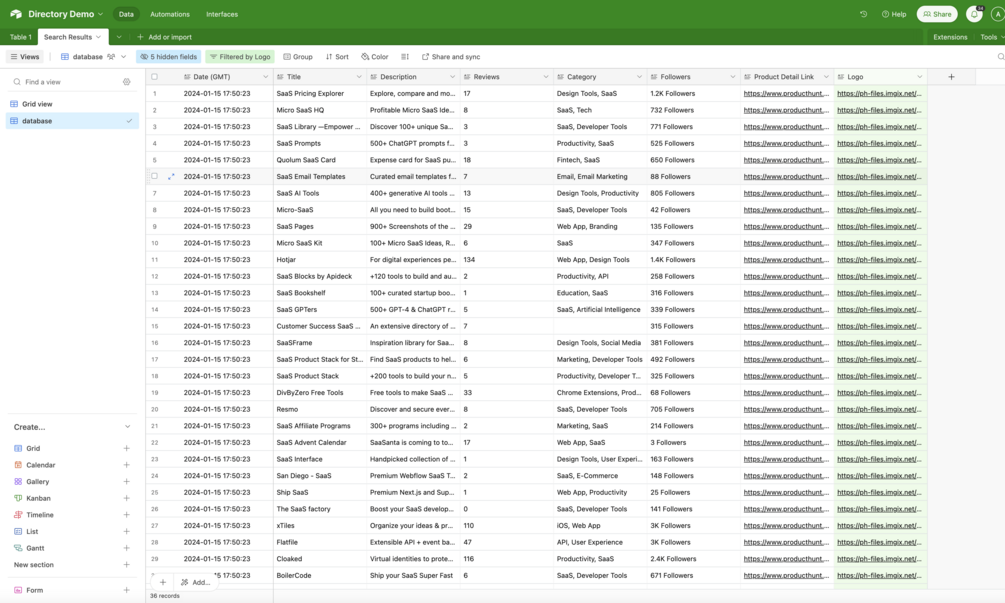Add a new Form view
1005x603 pixels.
tap(126, 591)
